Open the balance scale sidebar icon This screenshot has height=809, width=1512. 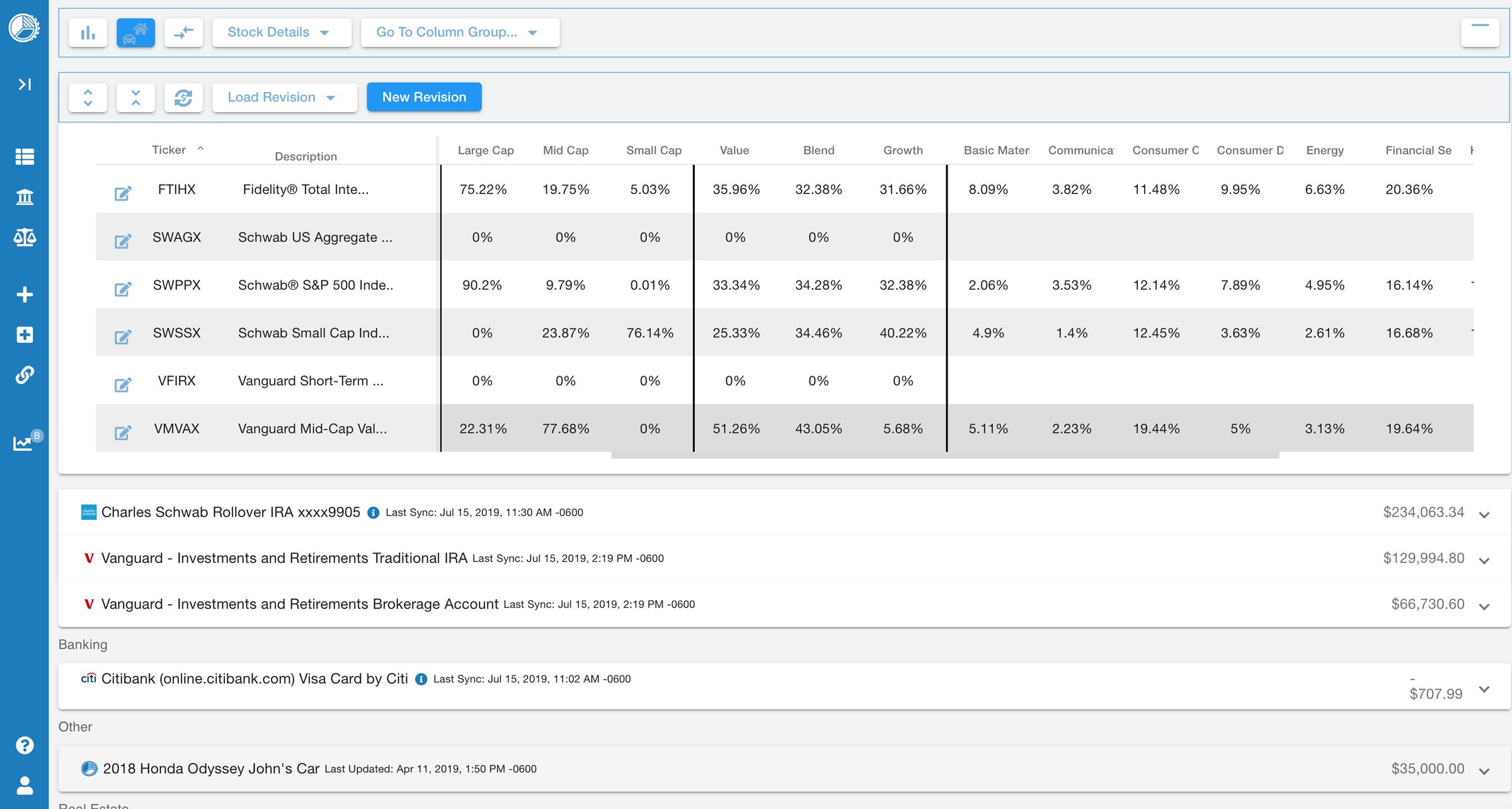[25, 237]
